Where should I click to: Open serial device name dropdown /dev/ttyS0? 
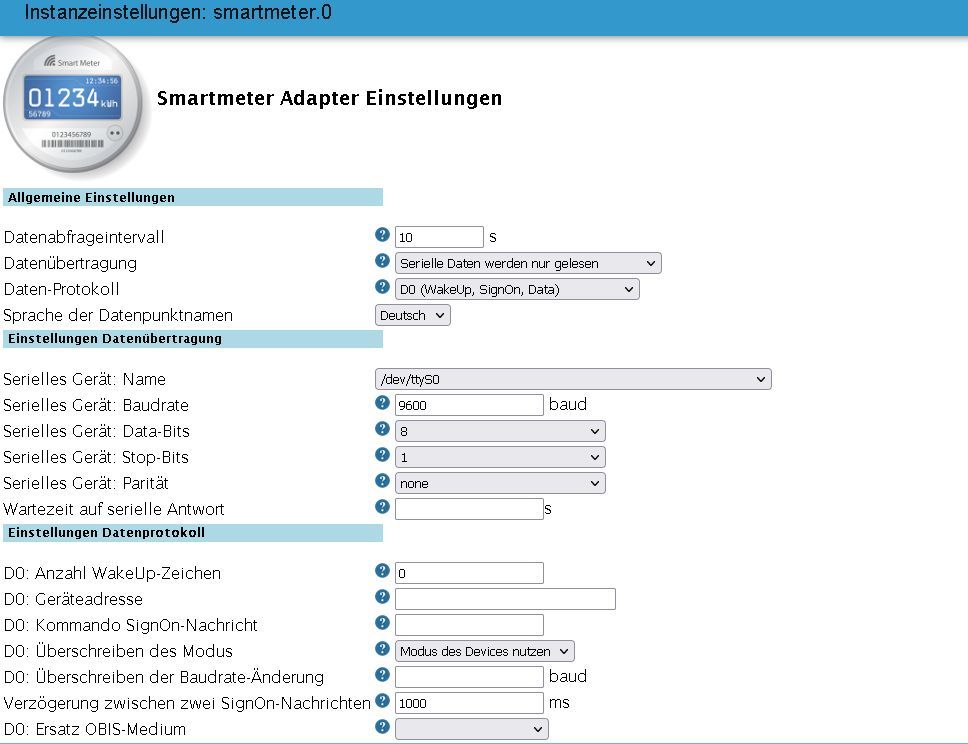tap(573, 379)
